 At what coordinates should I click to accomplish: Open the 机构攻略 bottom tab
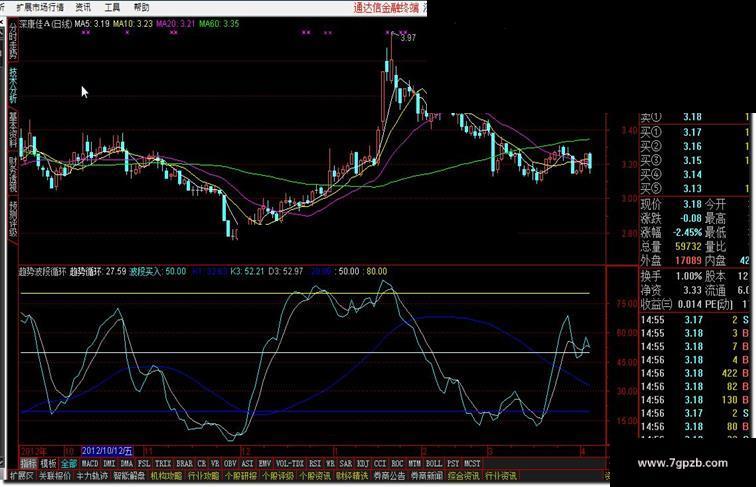[166, 476]
